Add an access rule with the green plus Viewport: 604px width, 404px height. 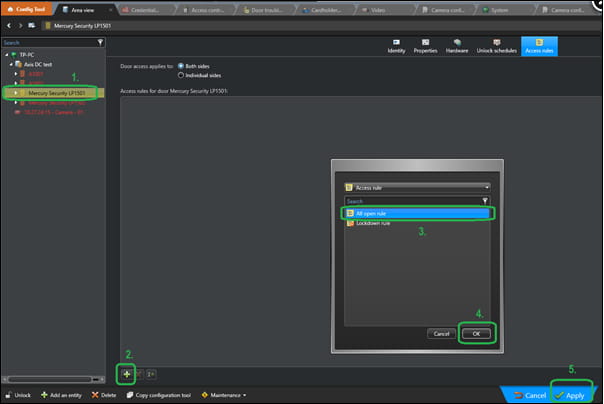coord(126,374)
